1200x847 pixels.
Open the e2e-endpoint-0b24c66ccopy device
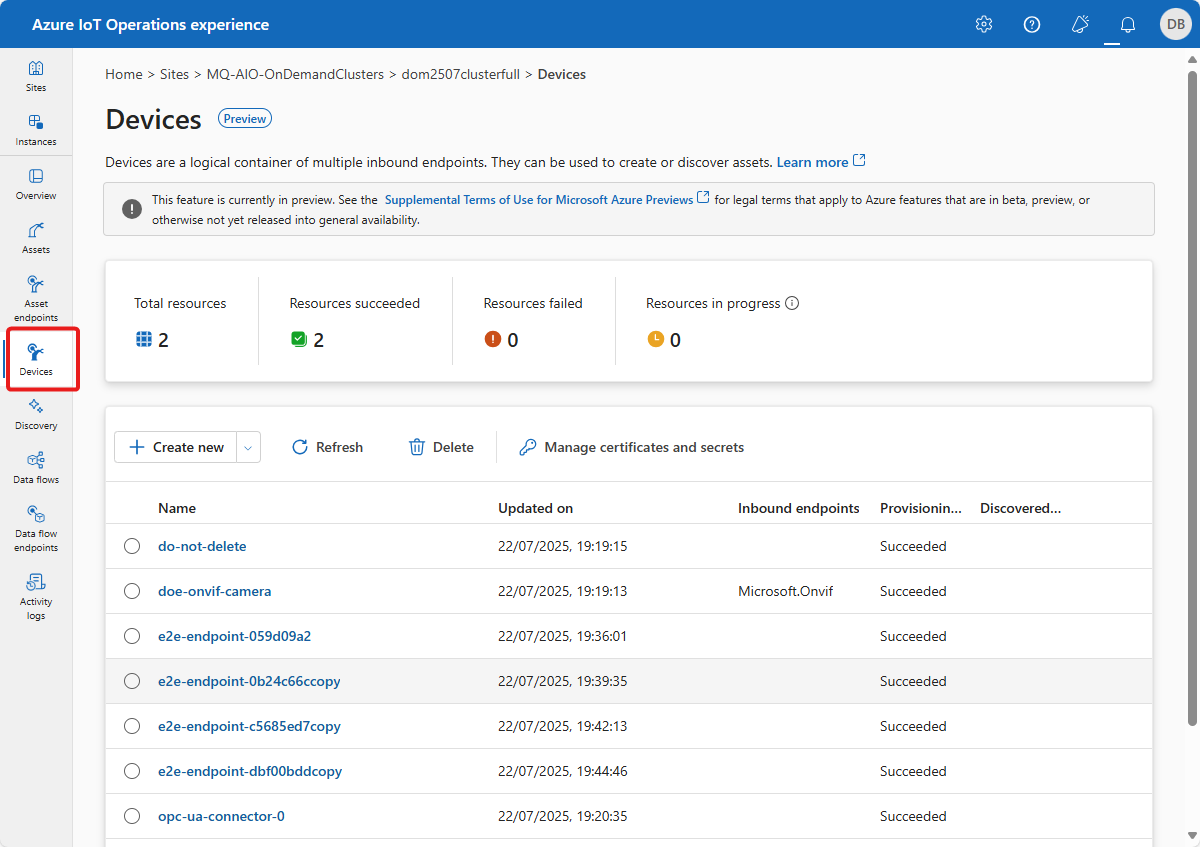pos(249,681)
